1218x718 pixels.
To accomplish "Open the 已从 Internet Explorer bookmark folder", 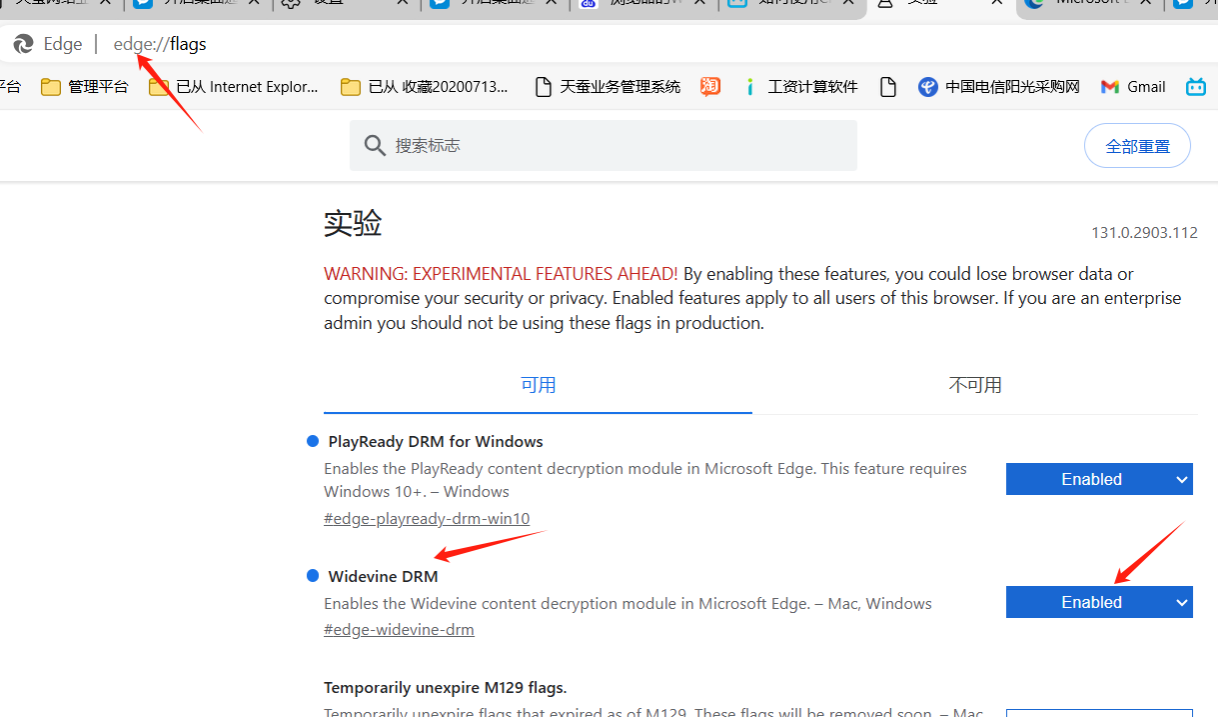I will 233,87.
